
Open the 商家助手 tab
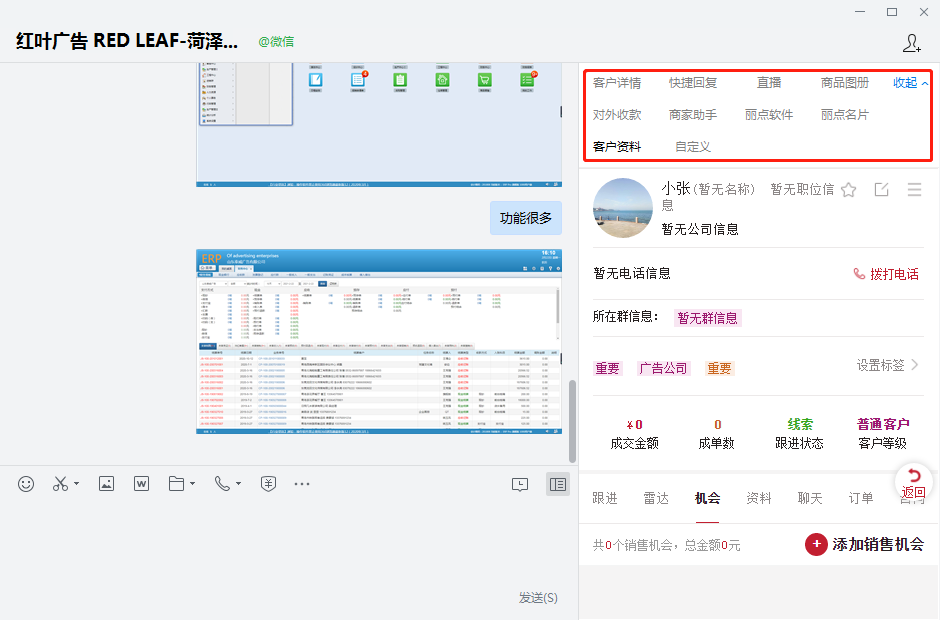[693, 115]
